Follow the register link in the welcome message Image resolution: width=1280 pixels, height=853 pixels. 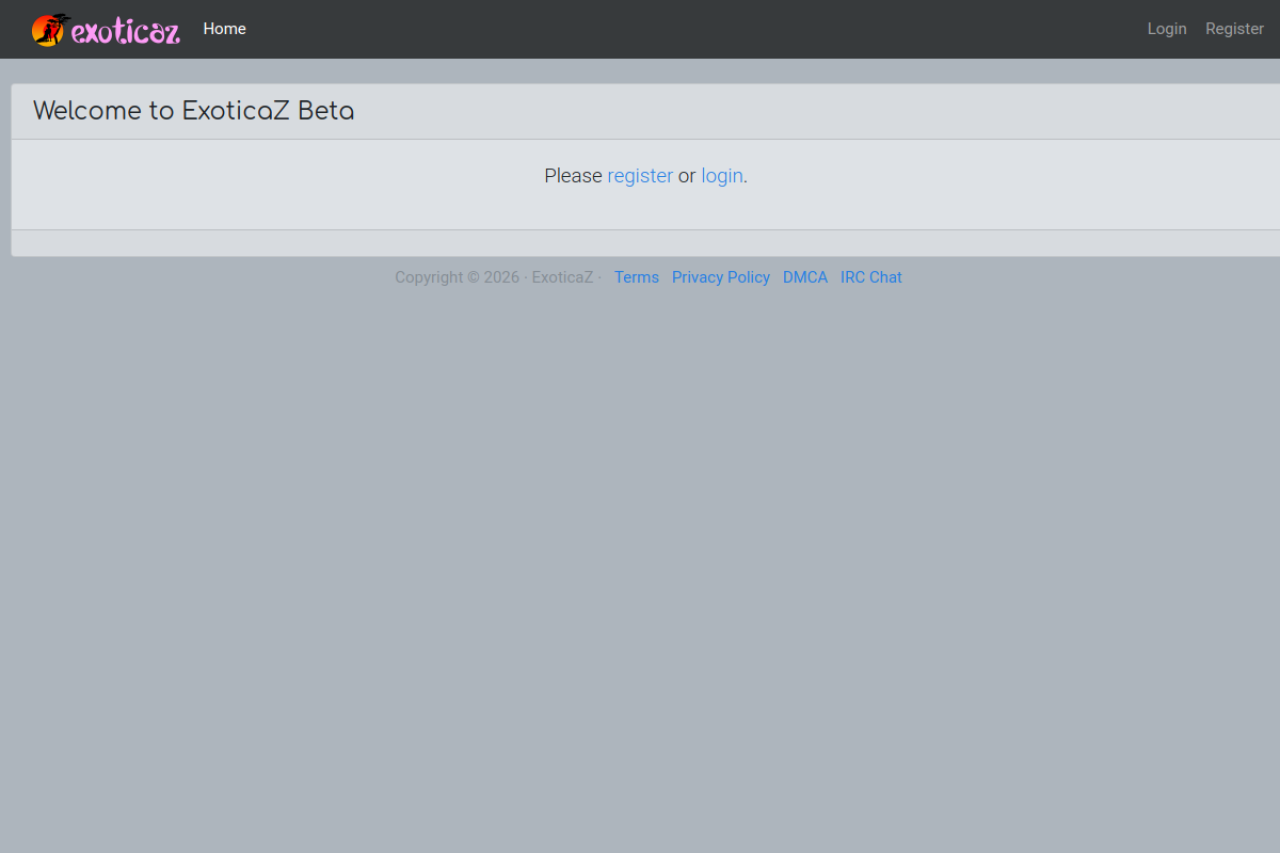click(x=640, y=176)
